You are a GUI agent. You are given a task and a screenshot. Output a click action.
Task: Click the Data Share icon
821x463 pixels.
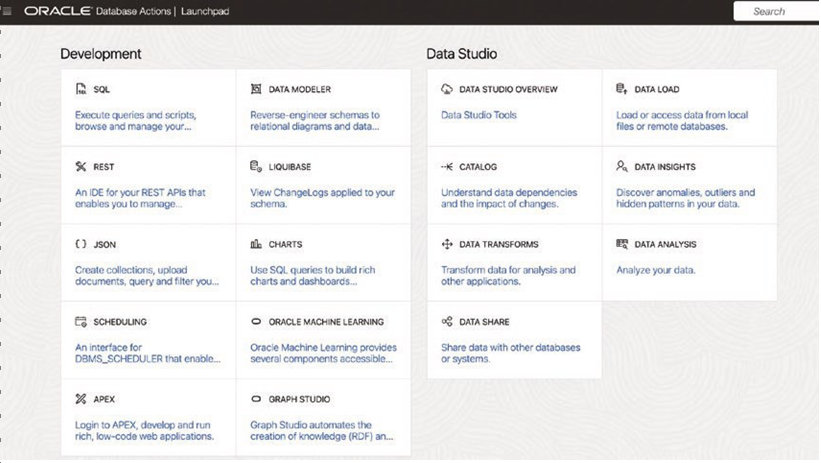coord(447,322)
